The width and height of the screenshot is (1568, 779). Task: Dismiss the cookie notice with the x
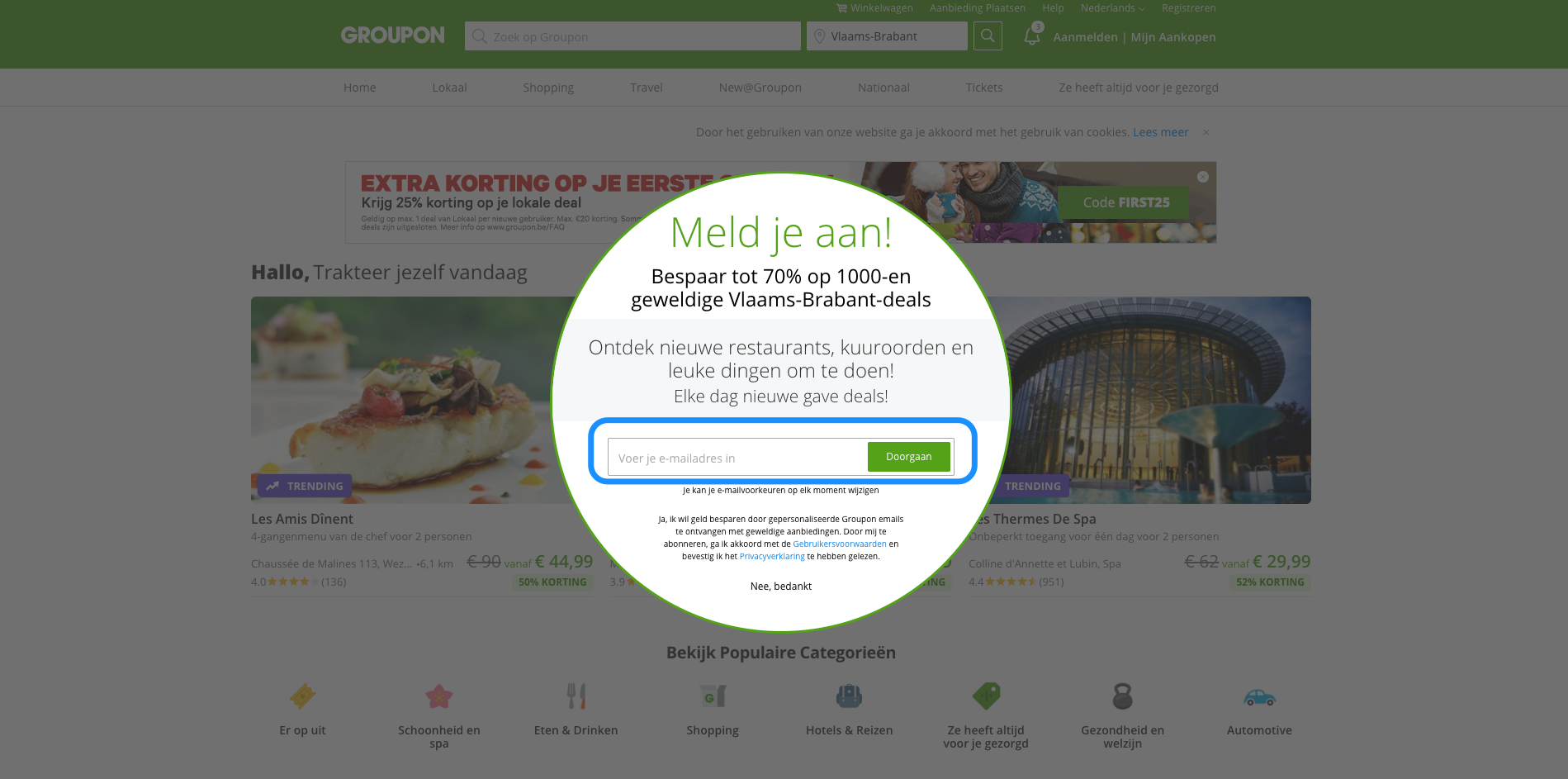point(1206,132)
